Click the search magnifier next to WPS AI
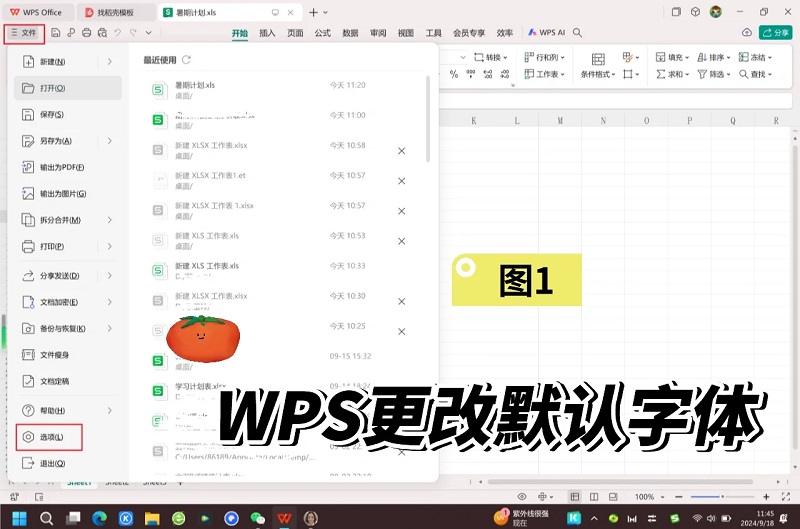Screen dimensions: 800x529 click(x=578, y=33)
